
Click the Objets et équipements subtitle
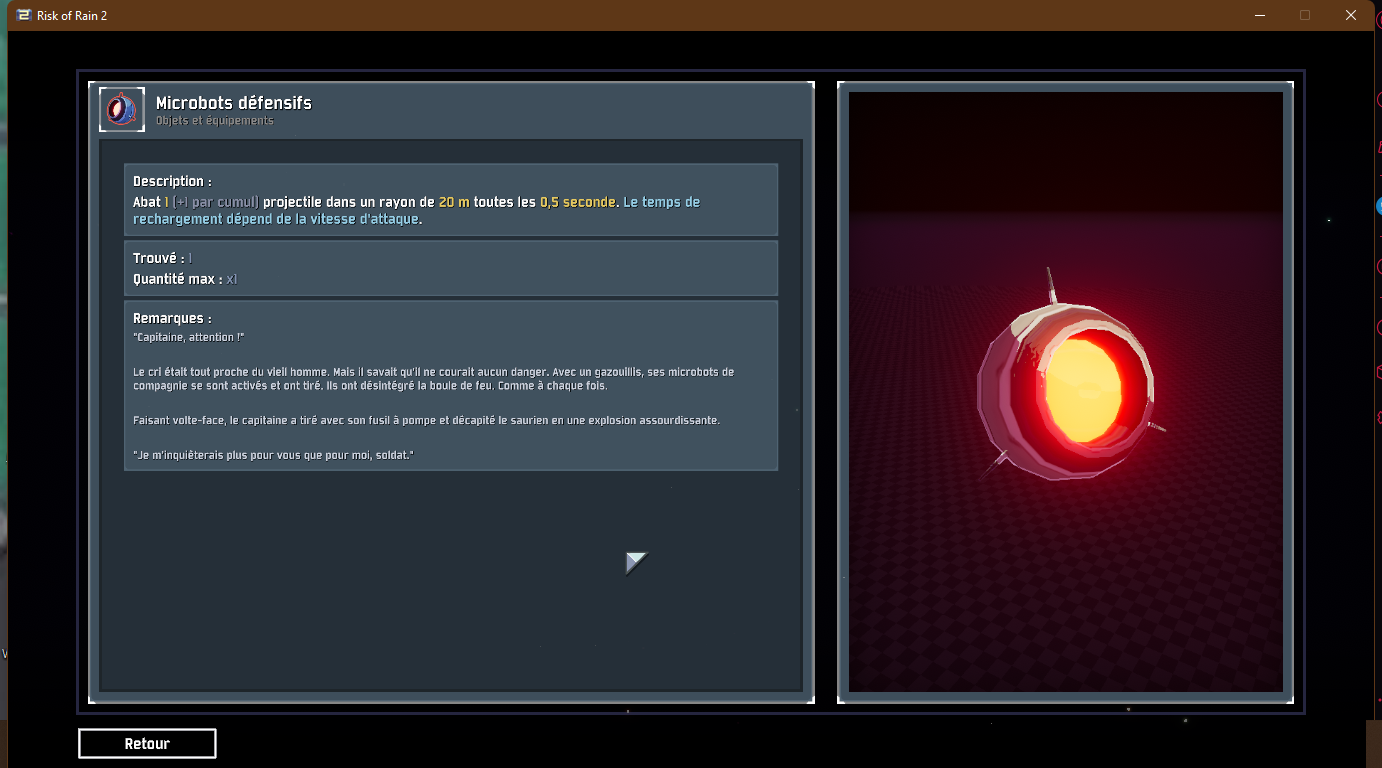click(214, 121)
